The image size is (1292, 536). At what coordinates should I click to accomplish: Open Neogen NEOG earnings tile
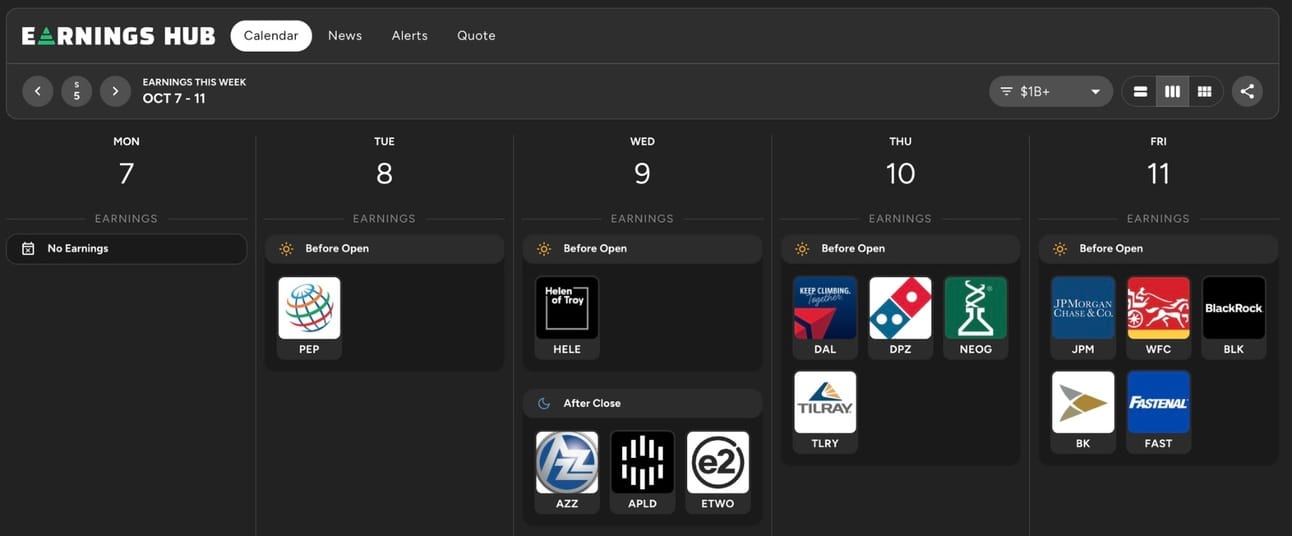(x=976, y=317)
